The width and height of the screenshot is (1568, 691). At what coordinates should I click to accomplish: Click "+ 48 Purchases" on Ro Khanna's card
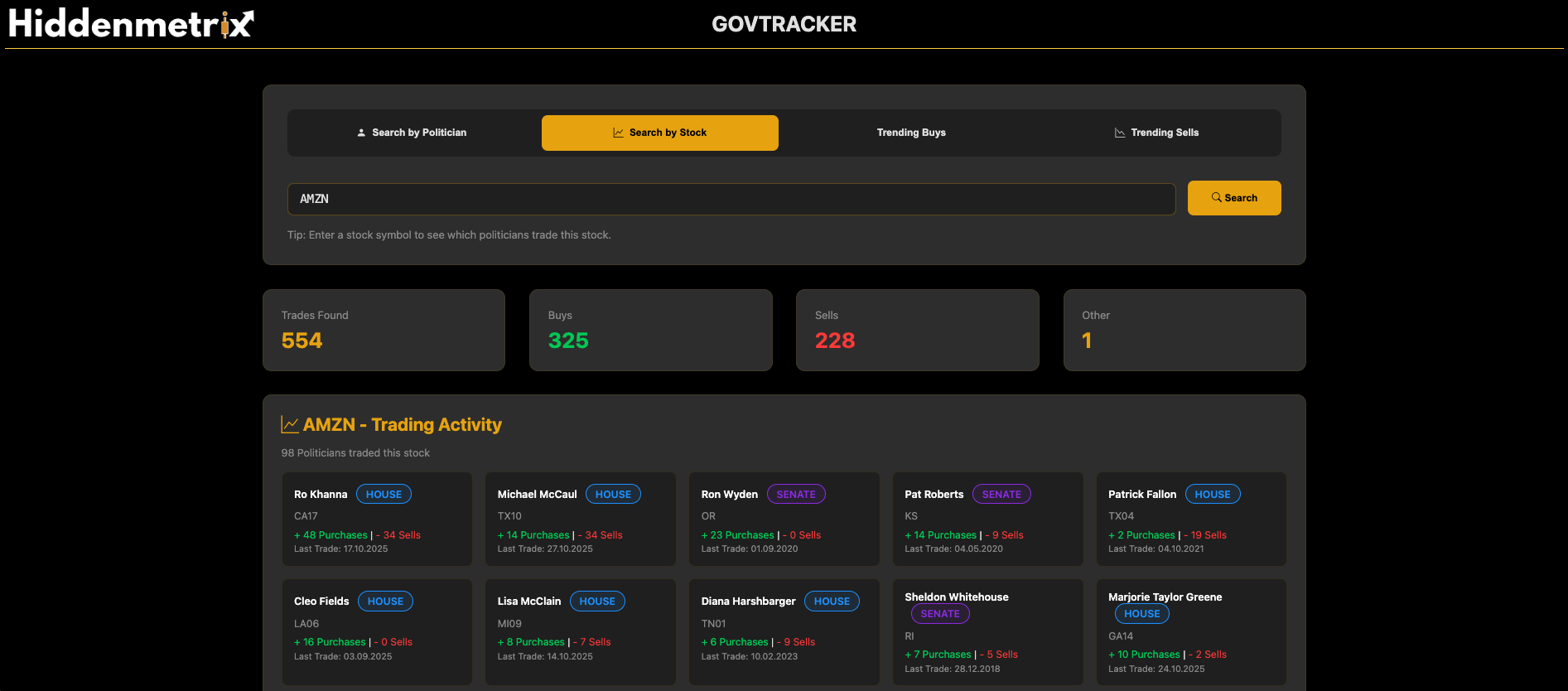[330, 535]
